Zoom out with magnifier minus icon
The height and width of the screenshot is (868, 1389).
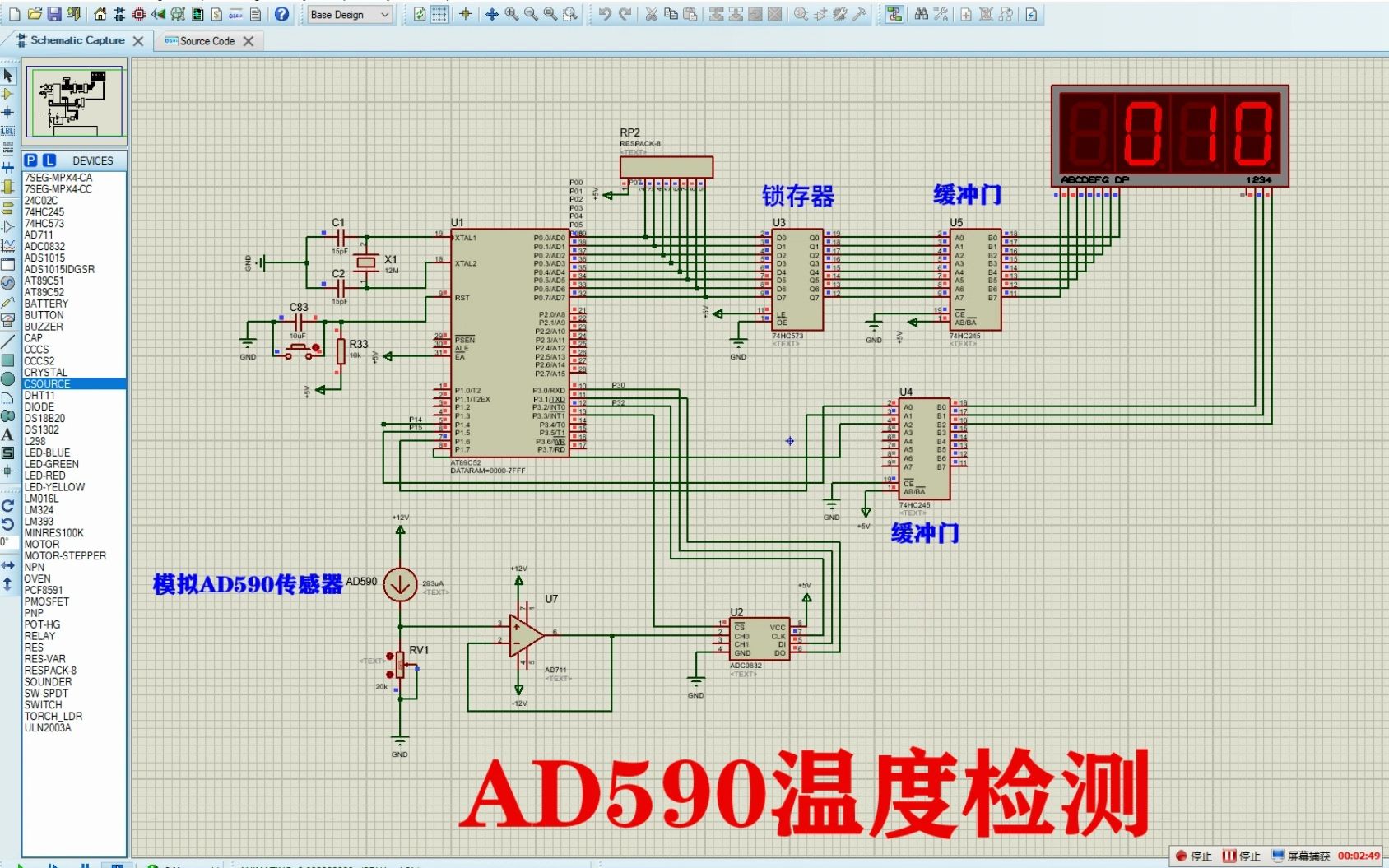point(531,14)
